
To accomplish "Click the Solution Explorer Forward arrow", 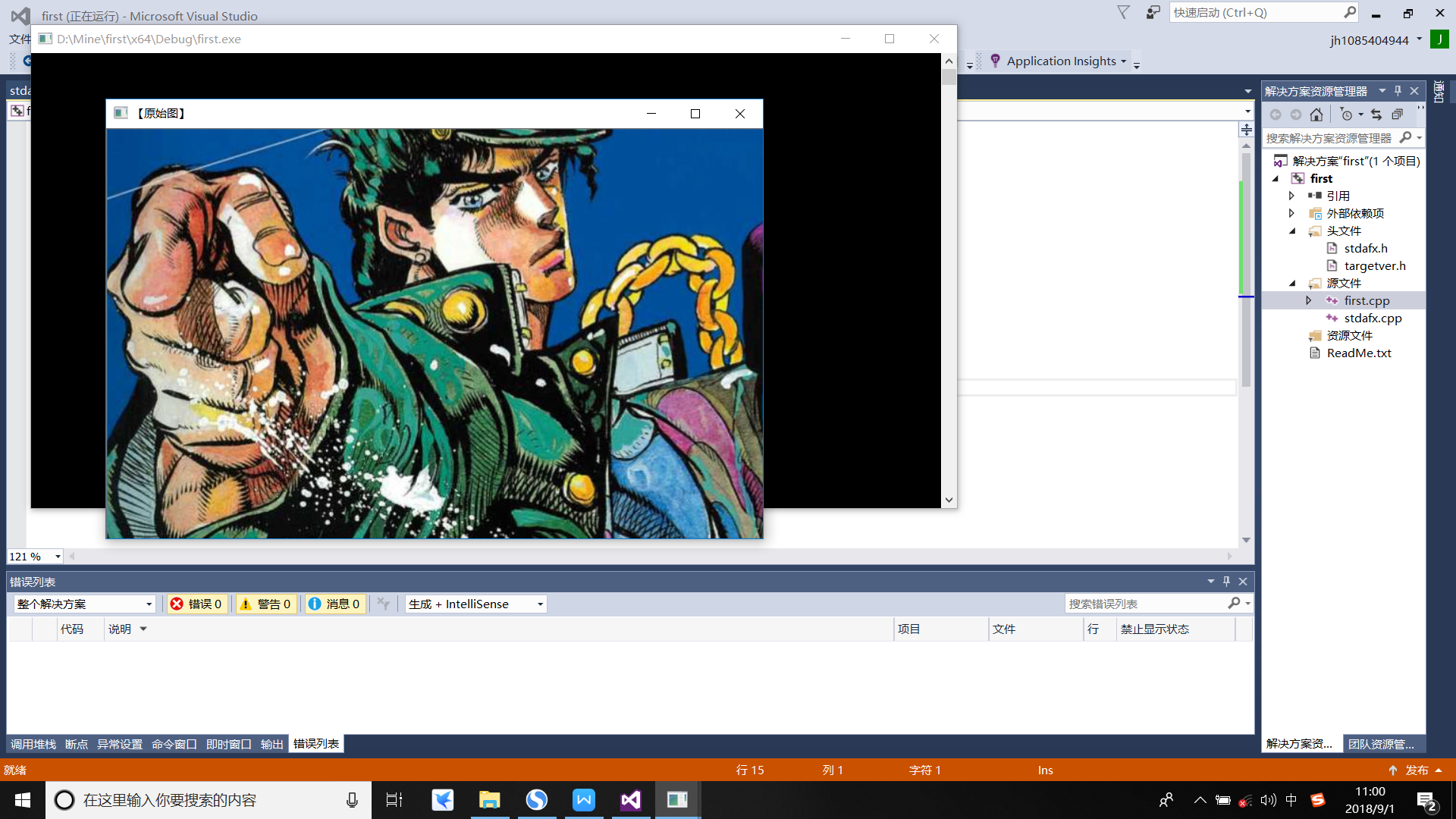I will click(x=1296, y=115).
